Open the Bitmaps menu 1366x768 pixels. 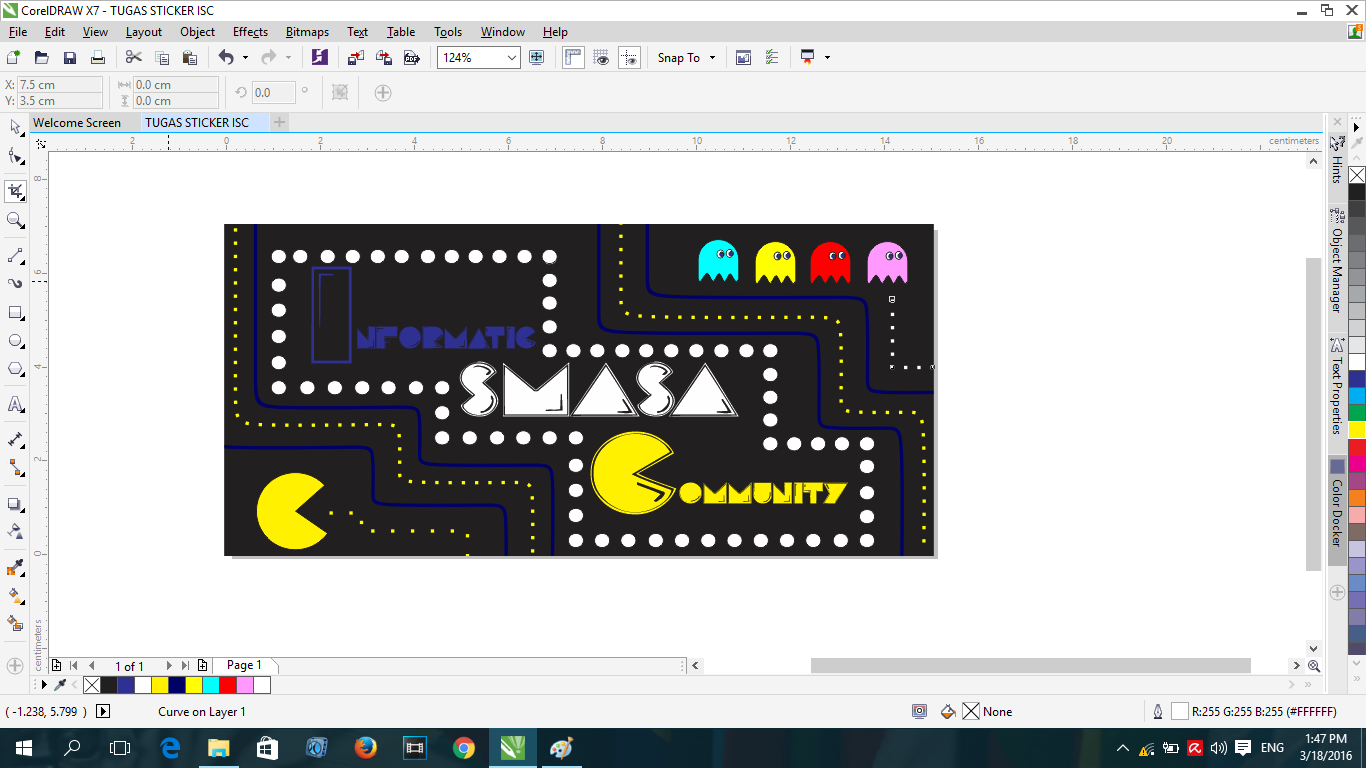coord(307,31)
